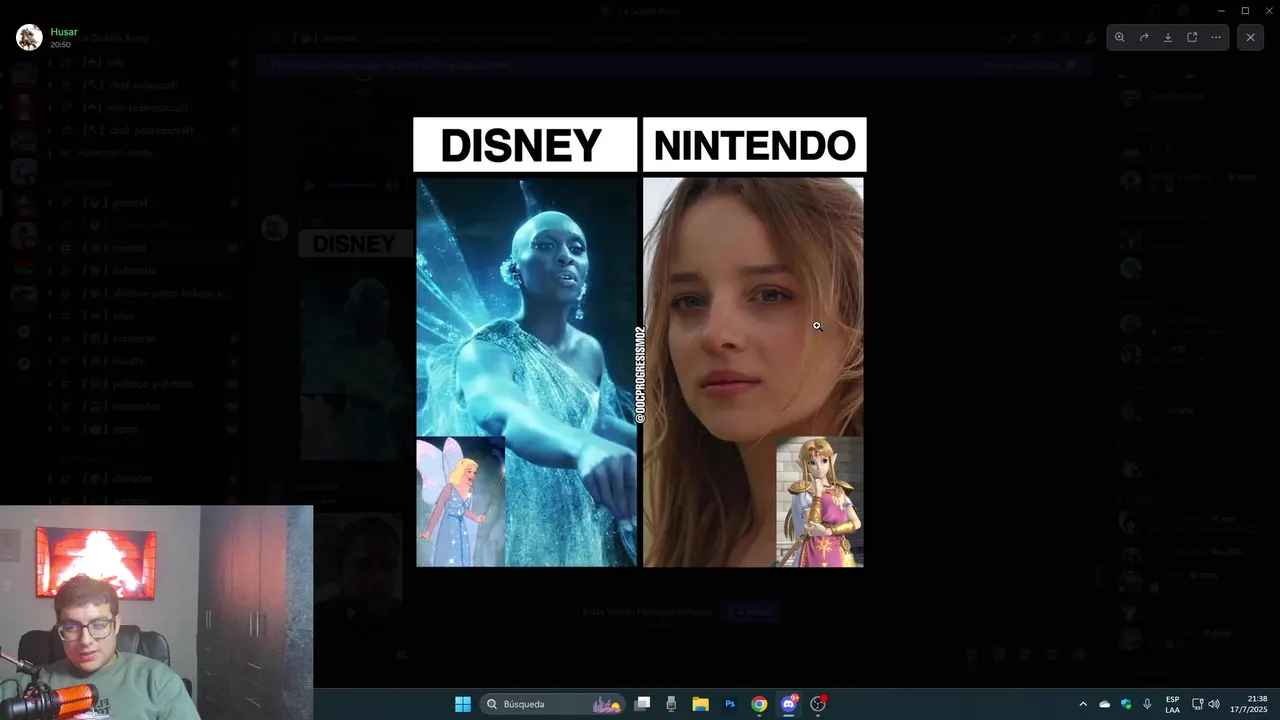Click the Husar user avatar
This screenshot has width=1280, height=720.
29,38
